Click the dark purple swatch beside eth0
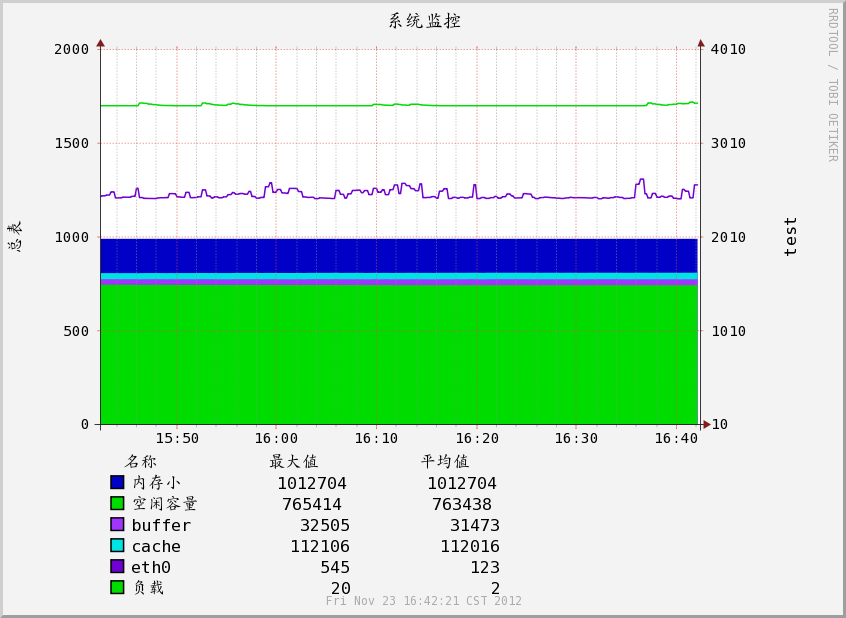Screen dimensions: 846x618 (x=117, y=566)
